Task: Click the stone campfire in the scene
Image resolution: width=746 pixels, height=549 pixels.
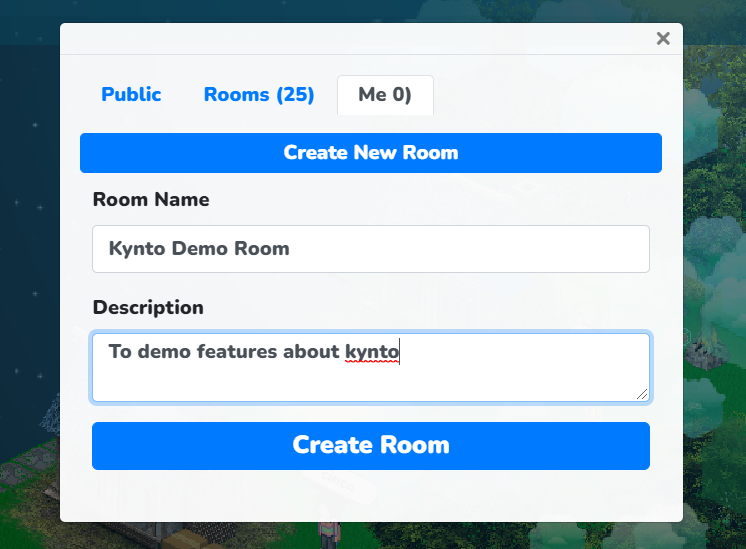Action: click(707, 351)
